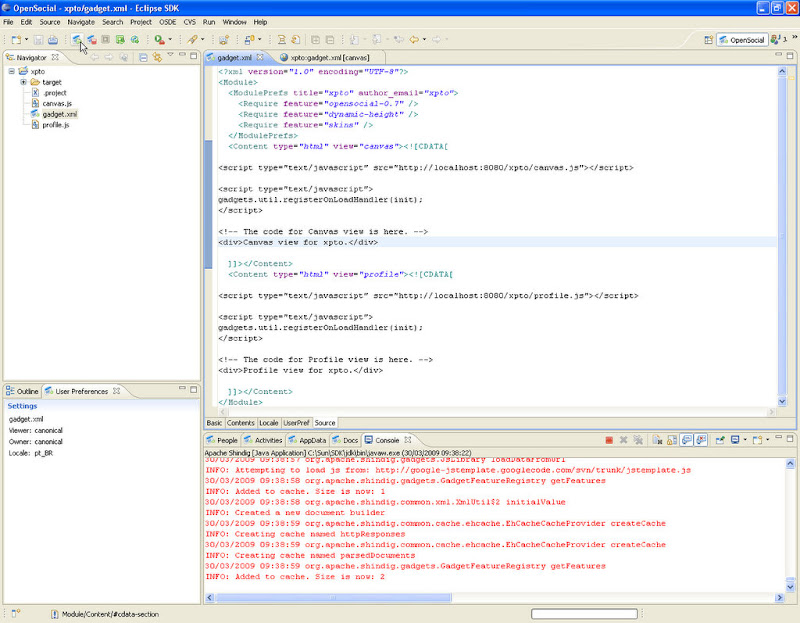The height and width of the screenshot is (623, 800).
Task: Click the Print toolbar icon
Action: click(x=53, y=40)
